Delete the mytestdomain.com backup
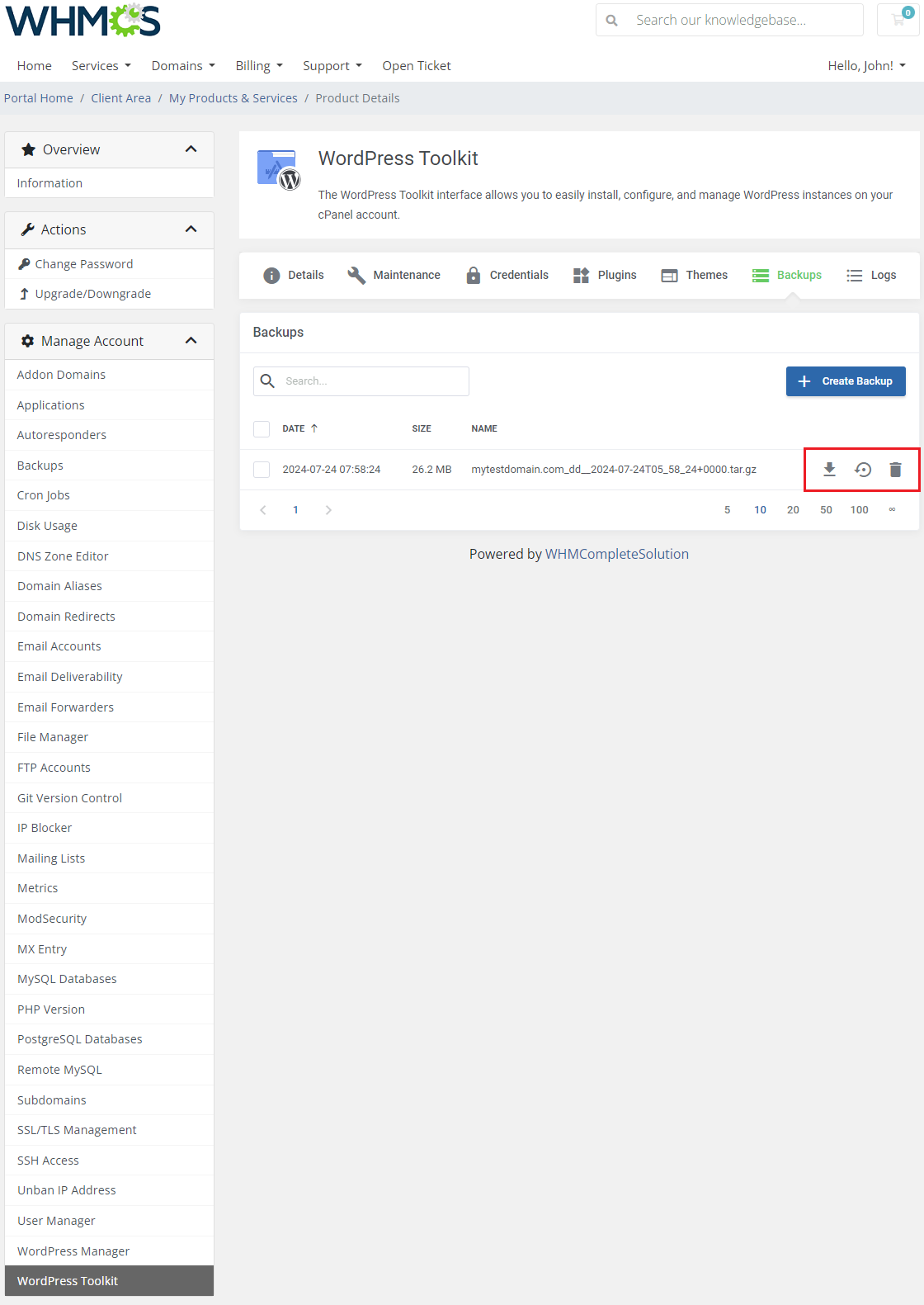The height and width of the screenshot is (1305, 924). point(895,470)
